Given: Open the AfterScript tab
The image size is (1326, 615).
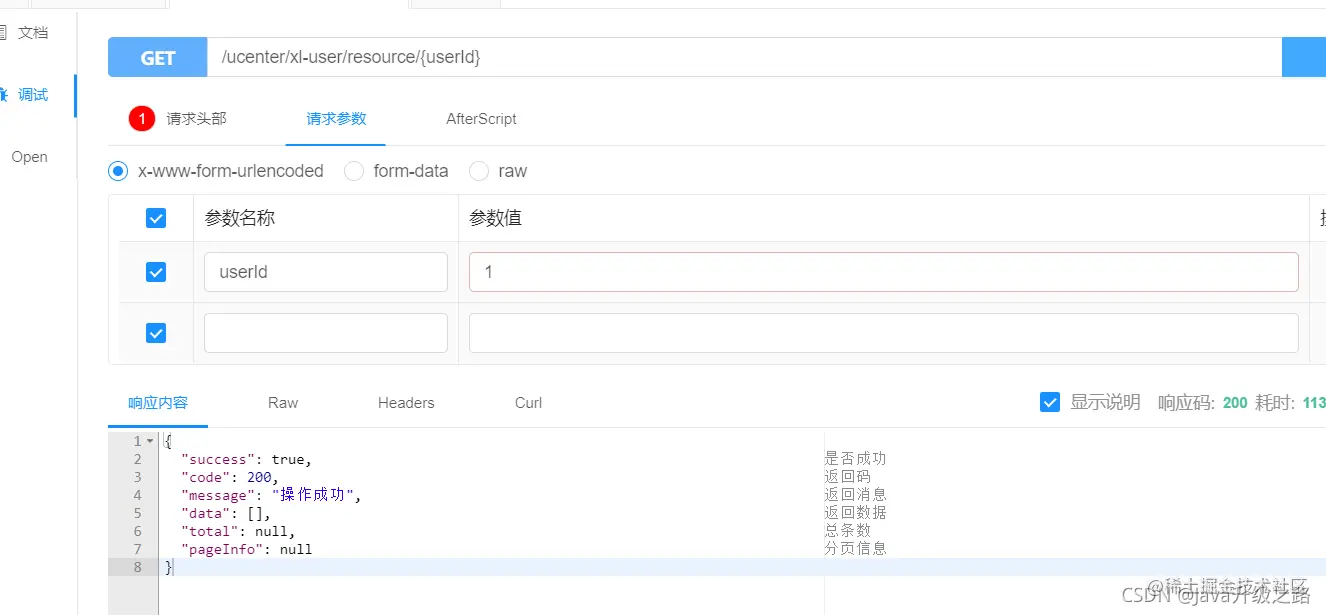Looking at the screenshot, I should (x=481, y=119).
